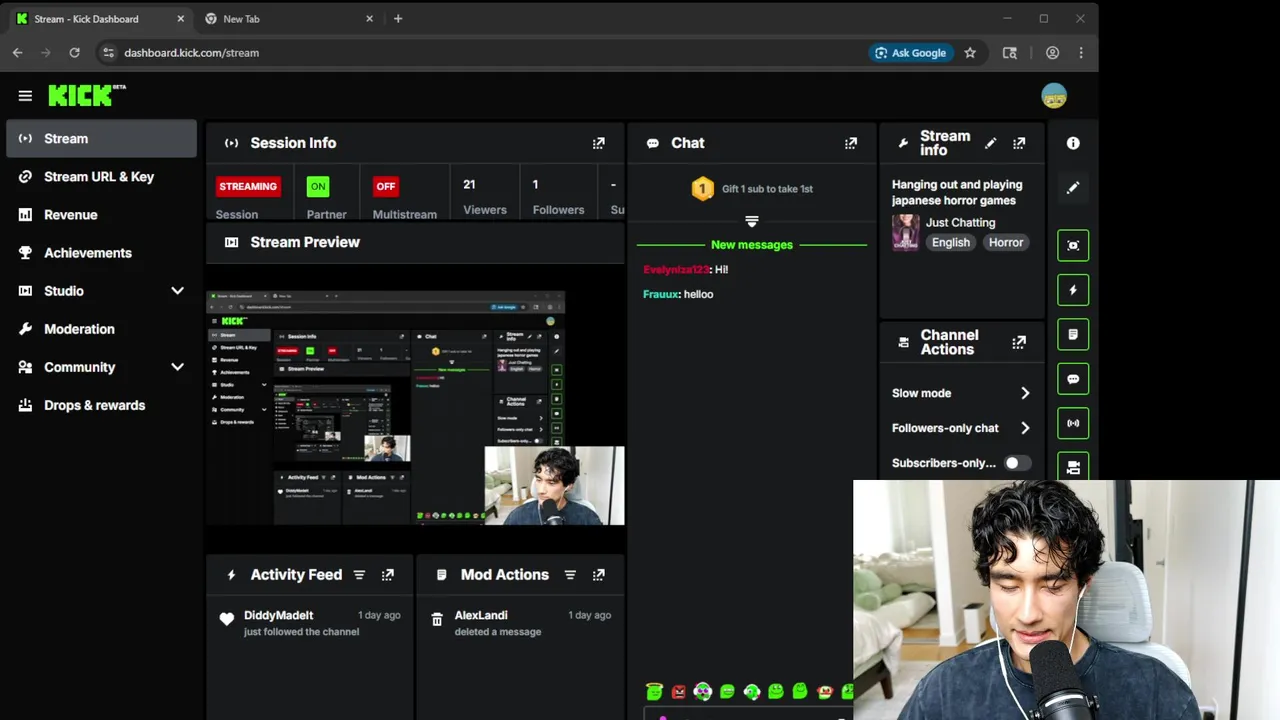Image resolution: width=1280 pixels, height=720 pixels.
Task: Pop out the Activity Feed panel
Action: pyautogui.click(x=388, y=575)
